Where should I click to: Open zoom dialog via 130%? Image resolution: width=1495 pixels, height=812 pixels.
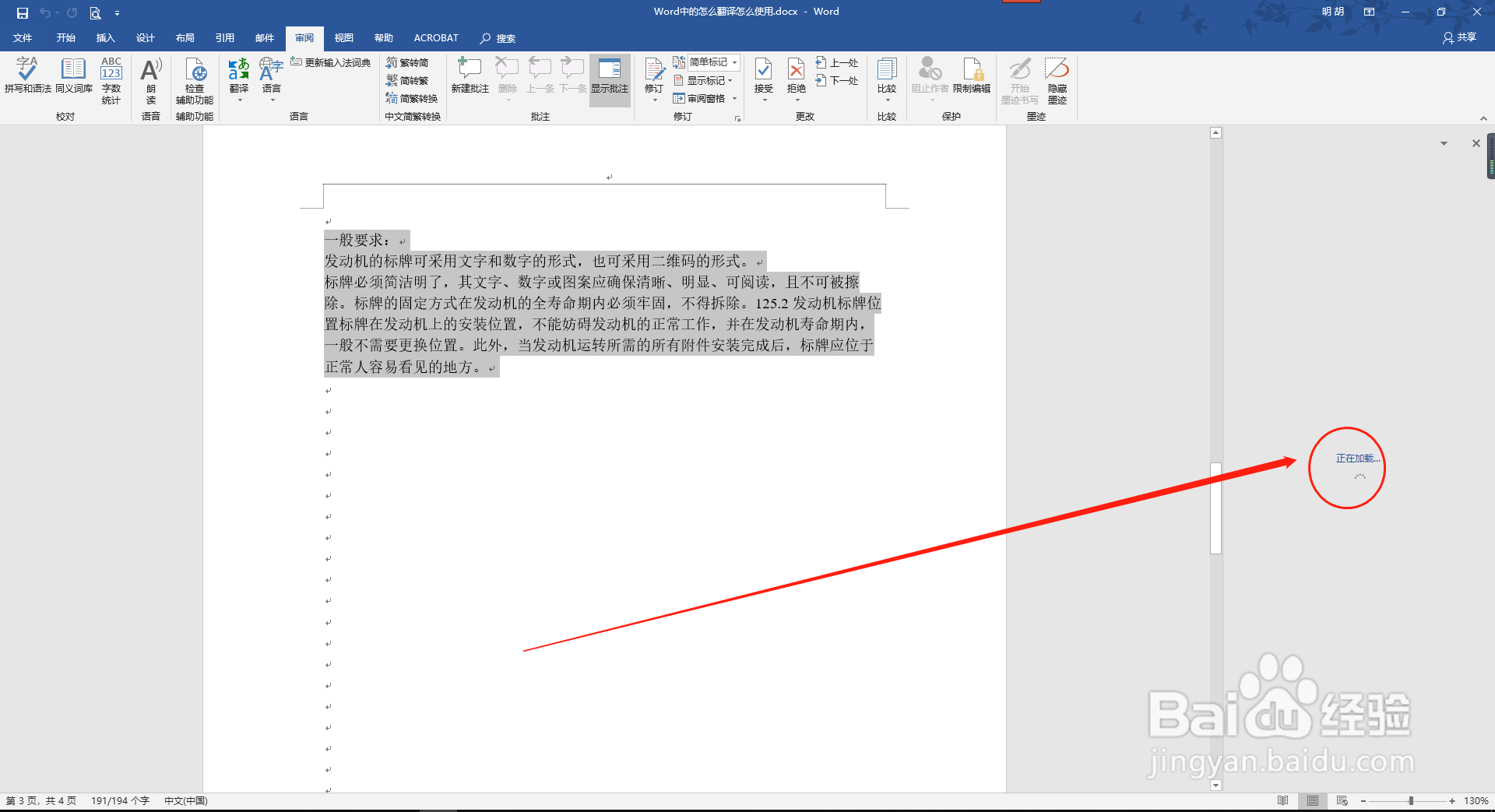click(1476, 800)
